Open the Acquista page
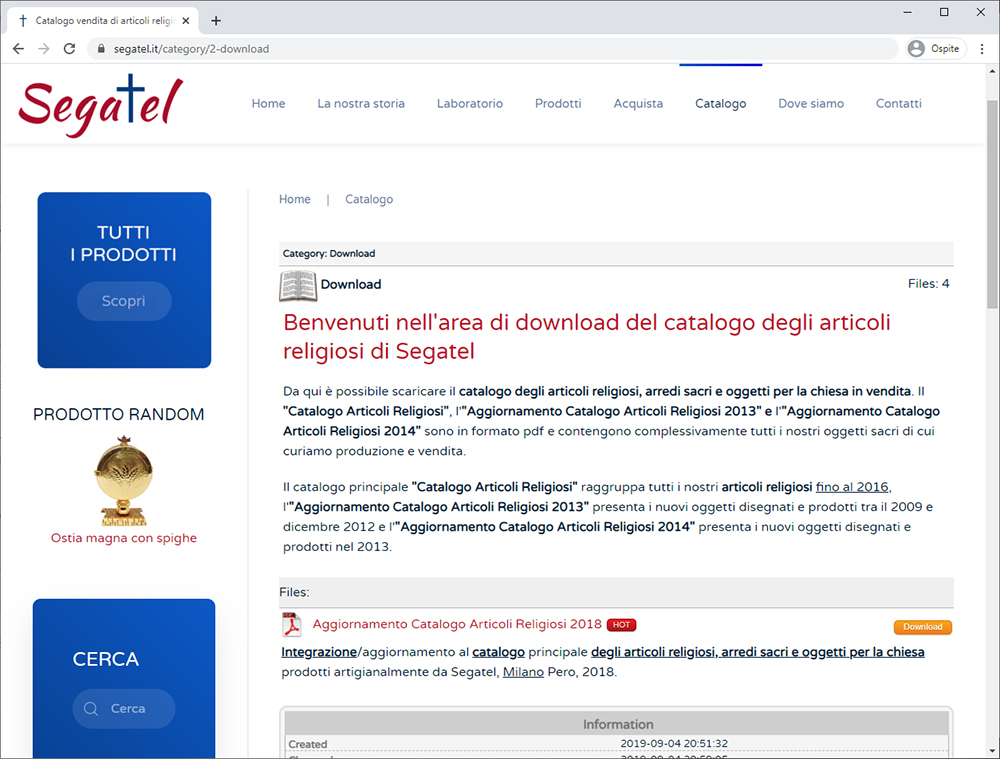1000x759 pixels. pos(638,103)
